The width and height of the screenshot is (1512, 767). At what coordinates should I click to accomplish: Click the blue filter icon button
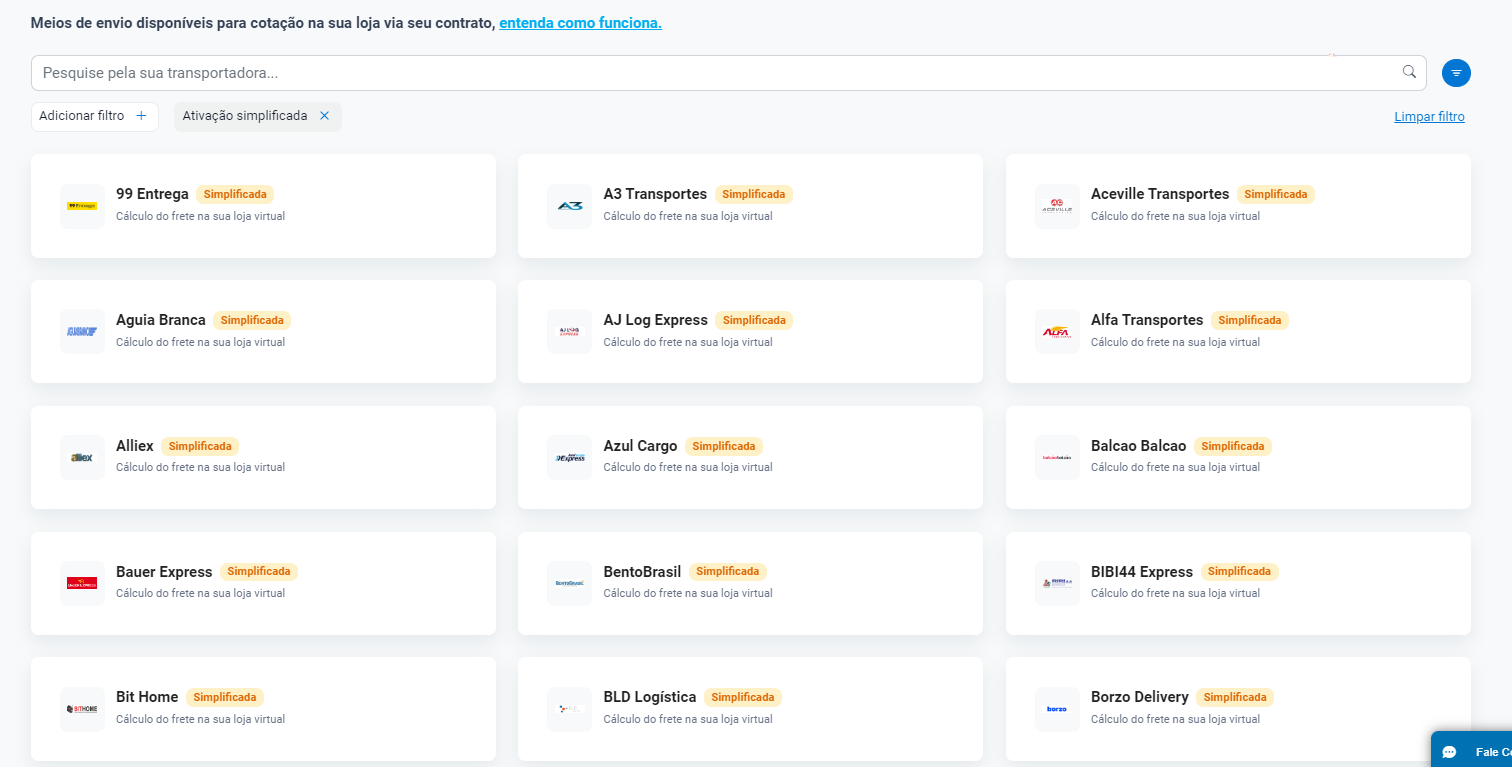tap(1456, 73)
